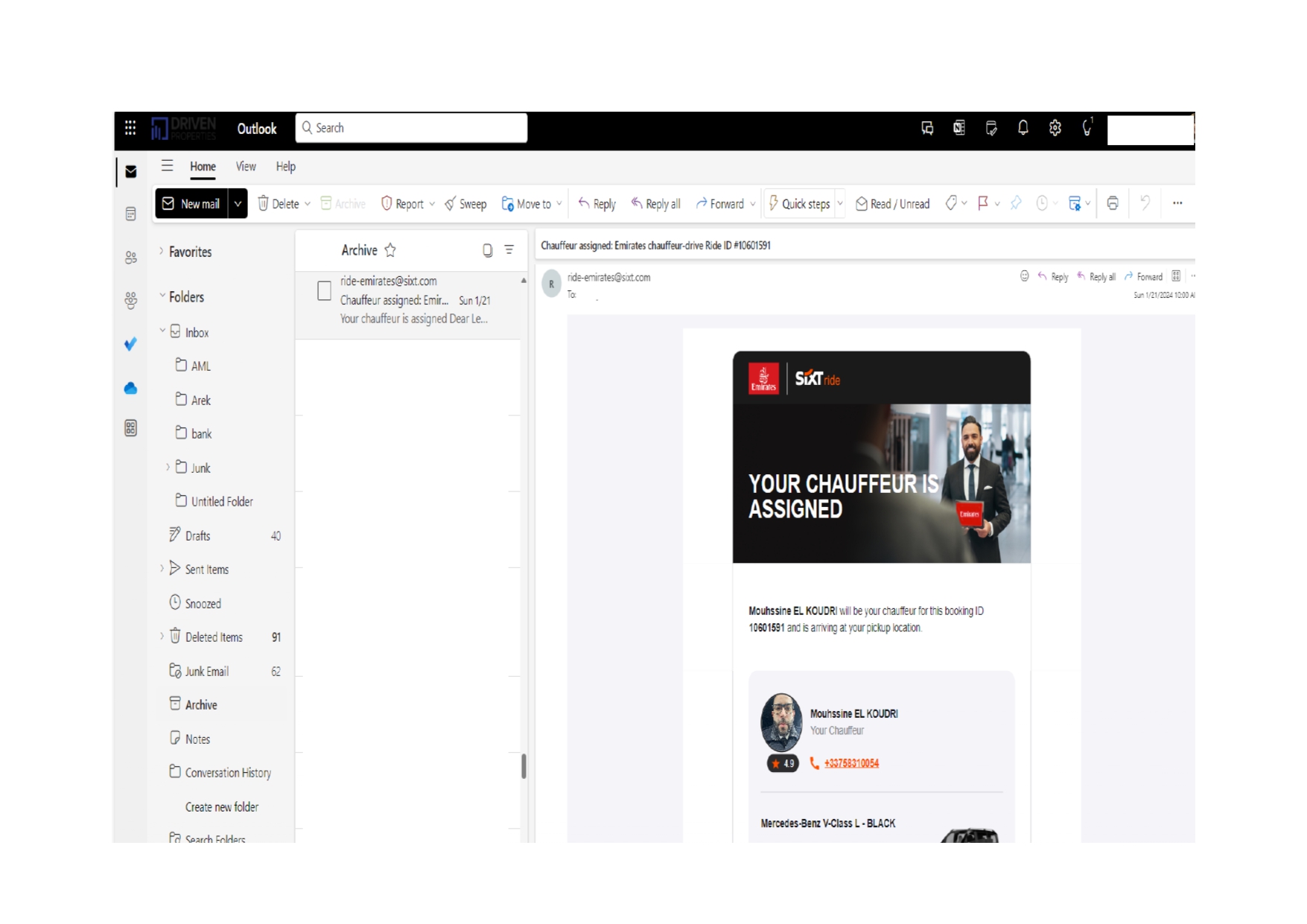
Task: Click the Search input field
Action: point(411,128)
